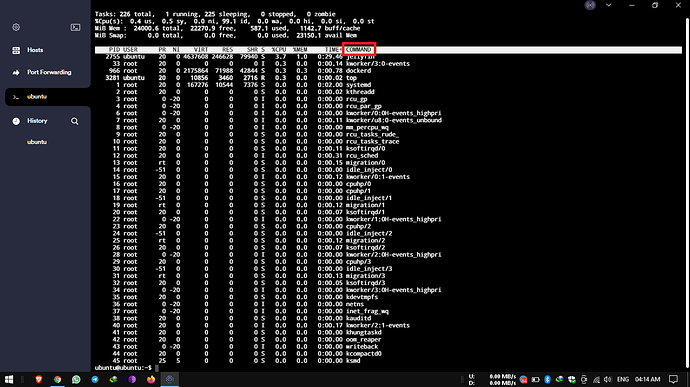This screenshot has height=387, width=690.
Task: Reconnect to ubuntu from History list
Action: (37, 142)
